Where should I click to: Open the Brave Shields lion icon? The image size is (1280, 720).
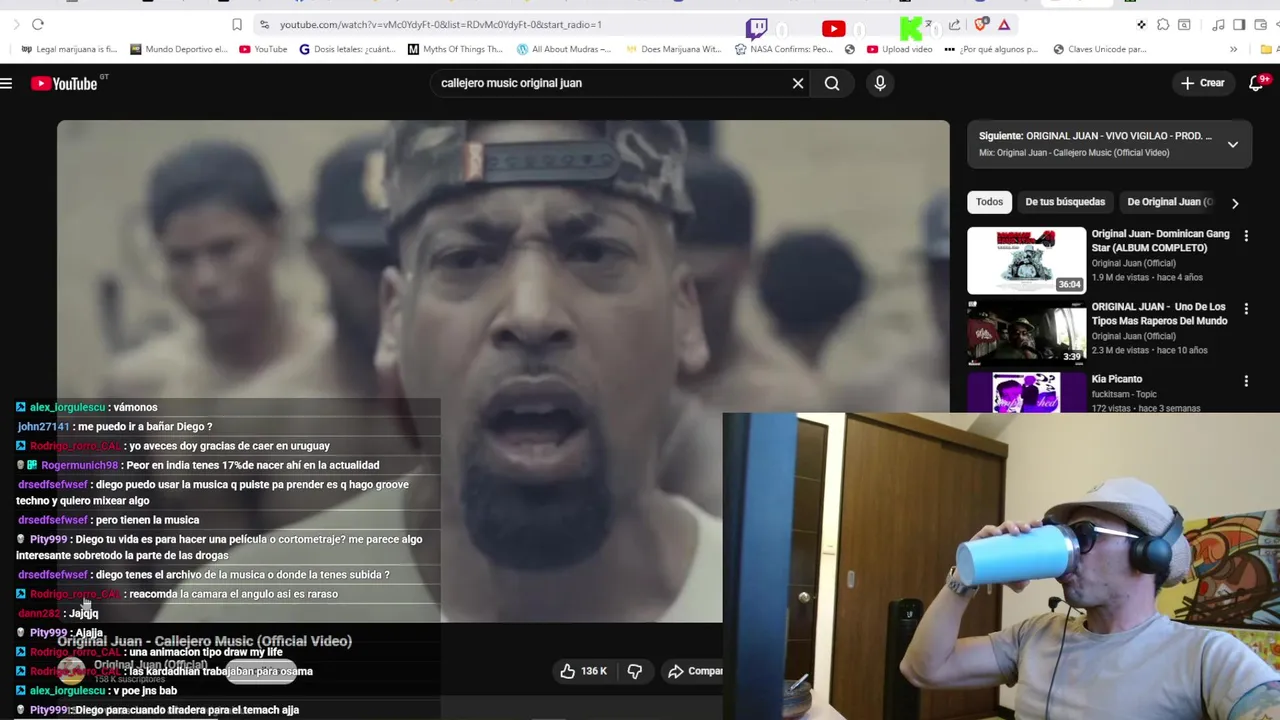981,24
